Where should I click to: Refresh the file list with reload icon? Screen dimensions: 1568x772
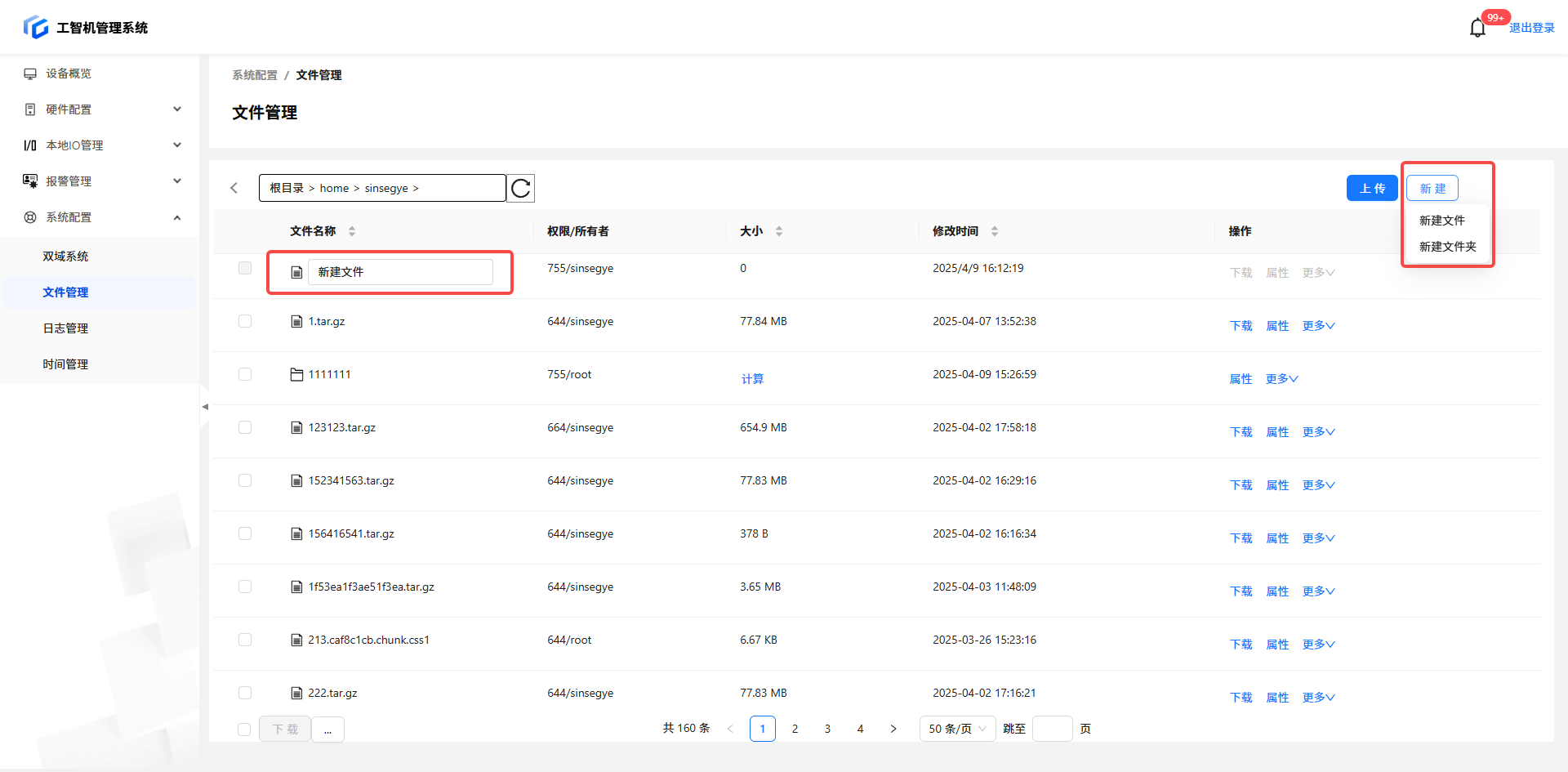[521, 189]
